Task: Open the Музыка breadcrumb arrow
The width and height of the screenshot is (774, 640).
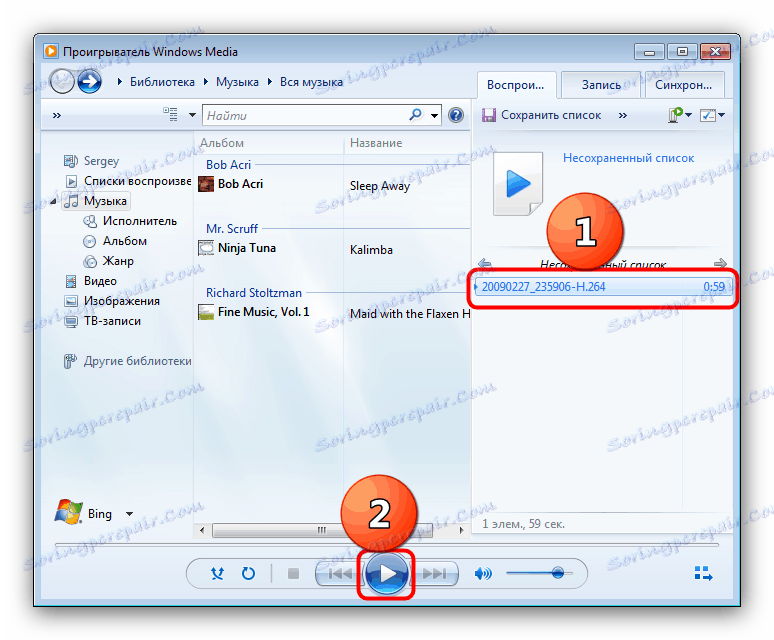Action: coord(206,82)
